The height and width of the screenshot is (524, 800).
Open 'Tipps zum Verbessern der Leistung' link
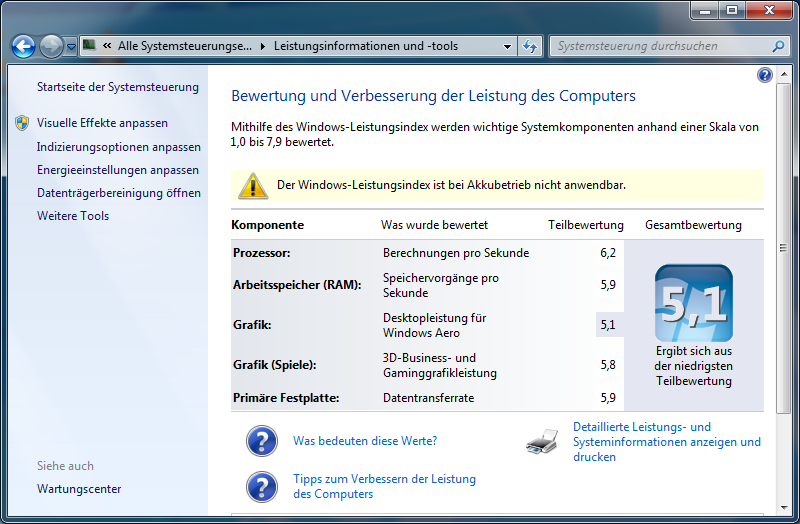384,486
